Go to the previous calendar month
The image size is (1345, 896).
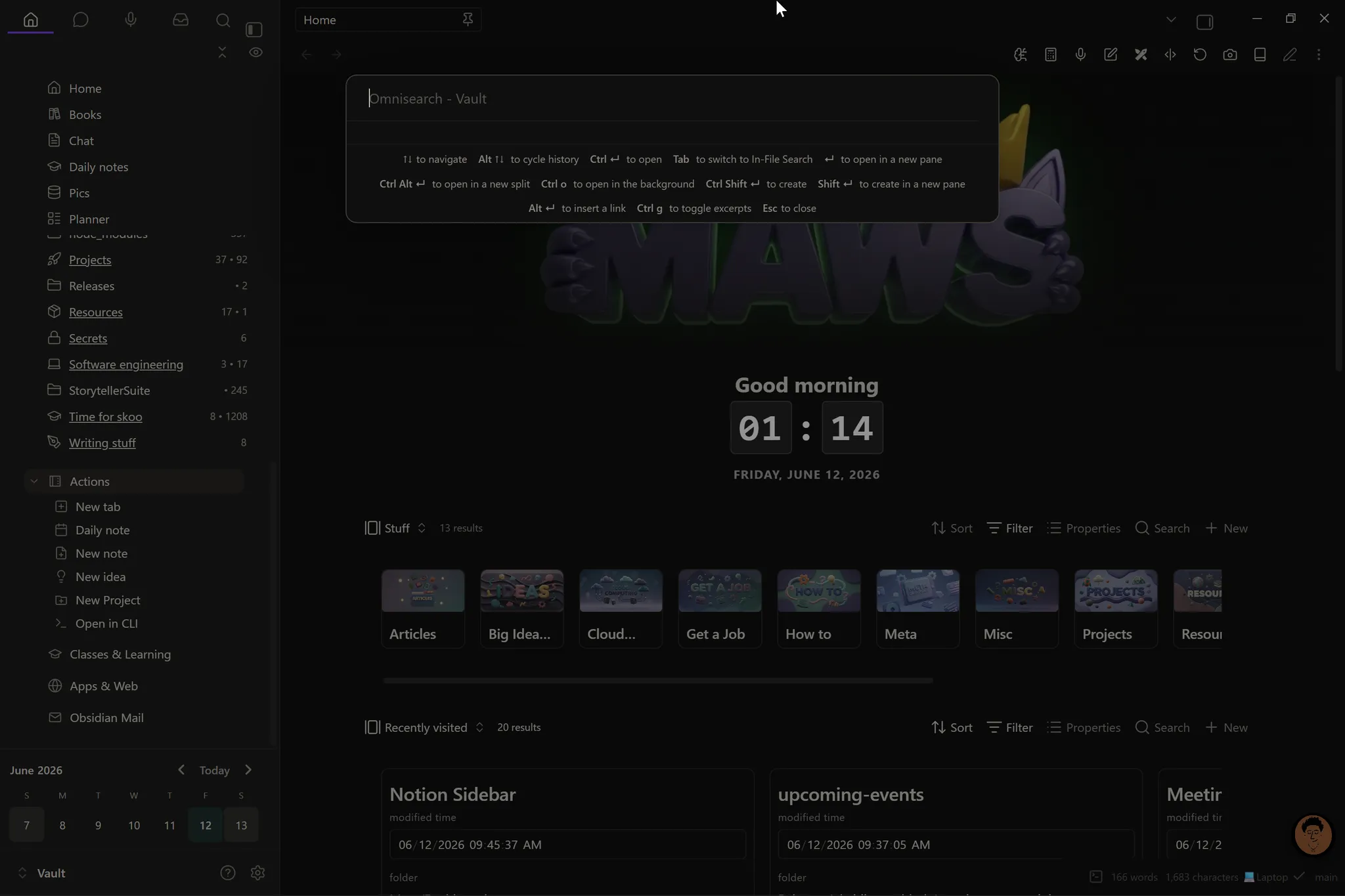[x=181, y=769]
